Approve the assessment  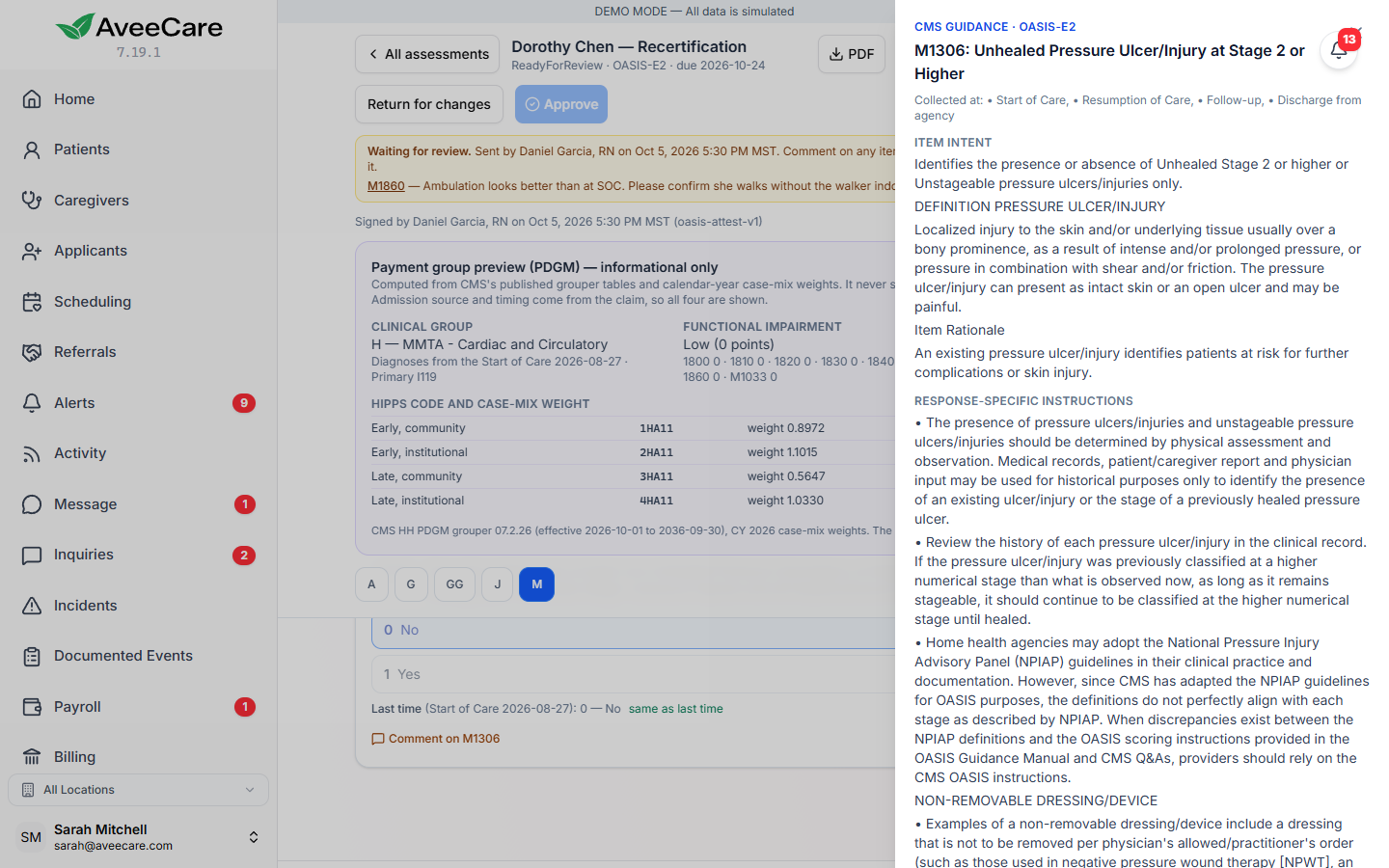click(561, 104)
